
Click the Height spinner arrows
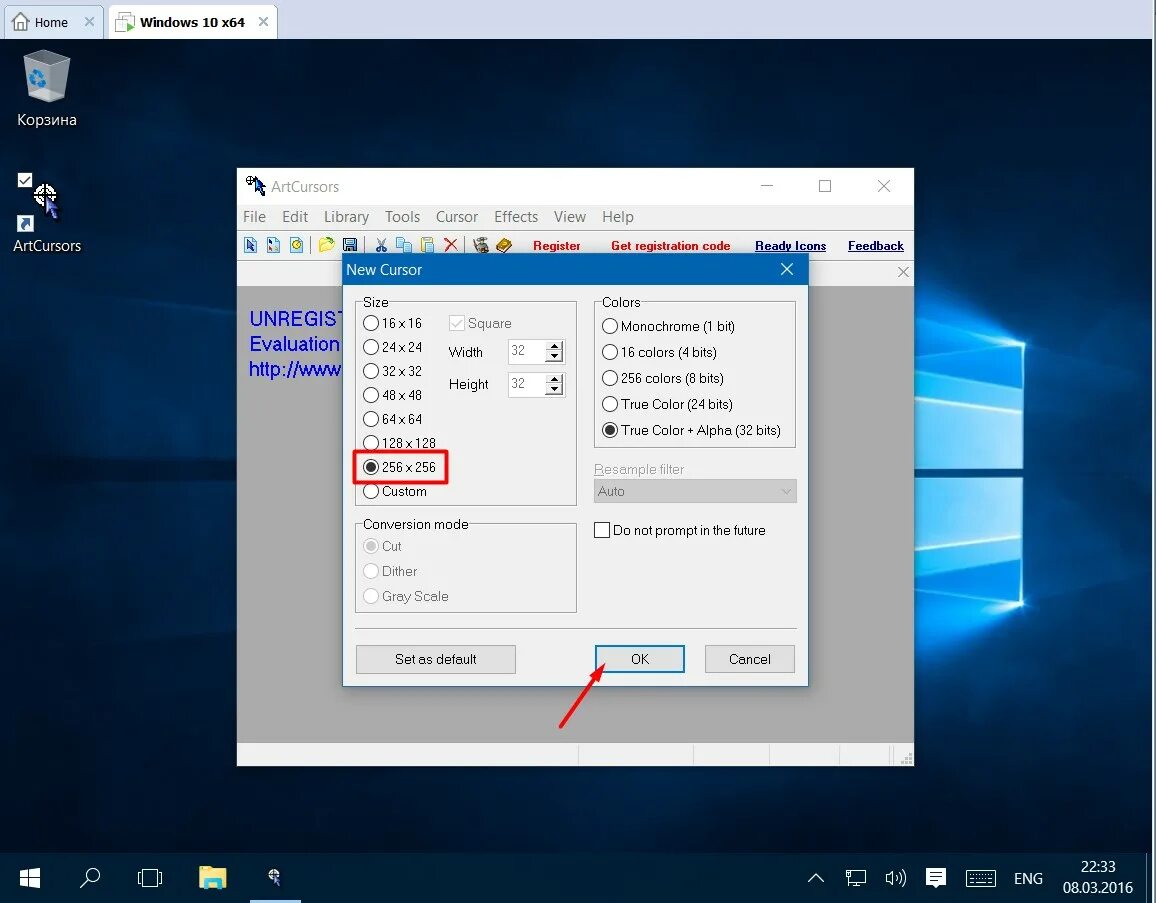(554, 384)
